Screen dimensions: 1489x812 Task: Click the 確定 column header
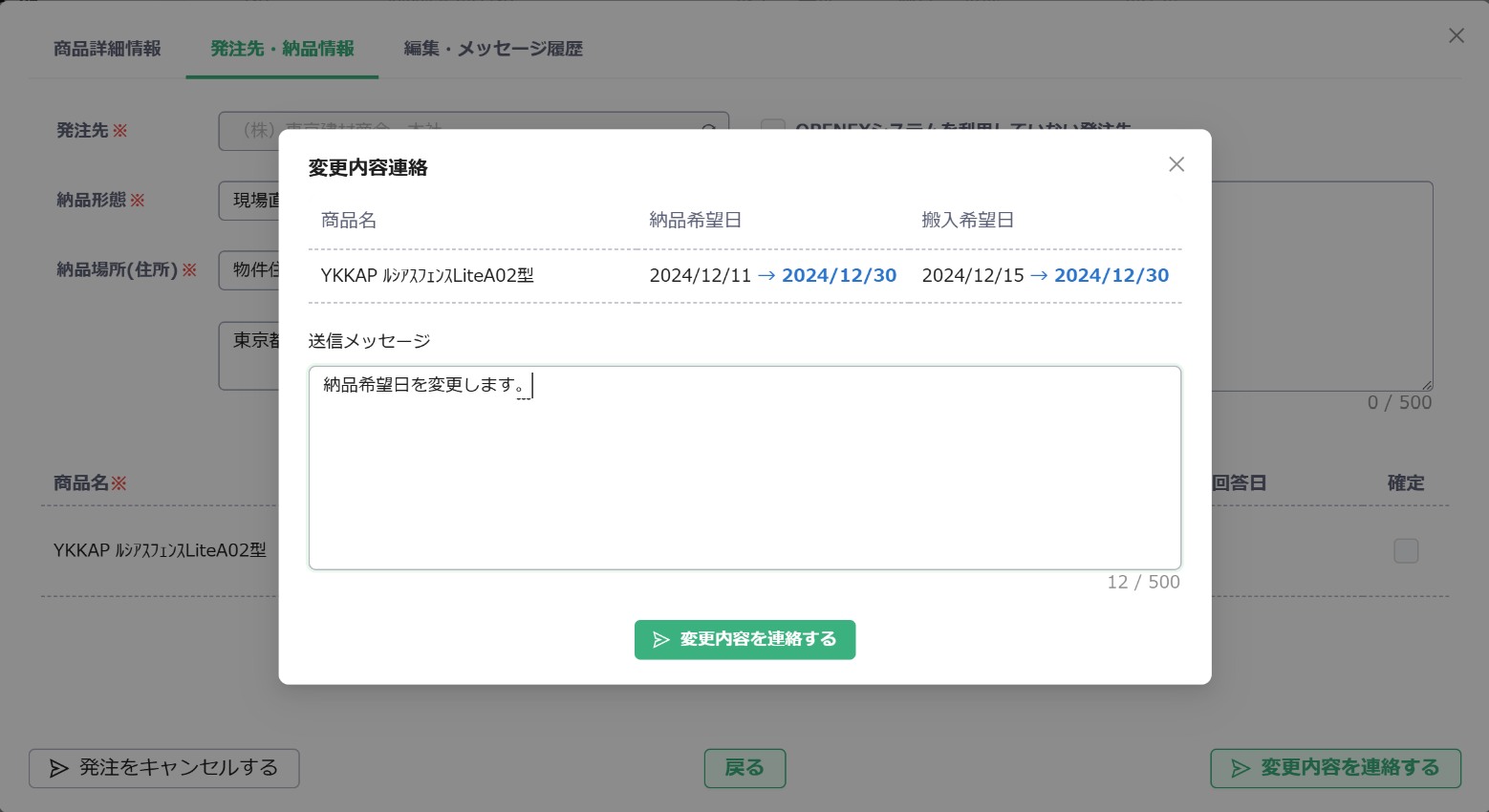point(1406,483)
